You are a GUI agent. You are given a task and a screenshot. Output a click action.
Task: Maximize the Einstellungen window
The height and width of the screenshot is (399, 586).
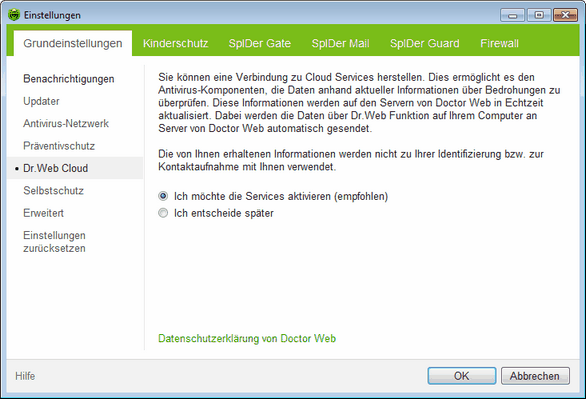pyautogui.click(x=539, y=15)
